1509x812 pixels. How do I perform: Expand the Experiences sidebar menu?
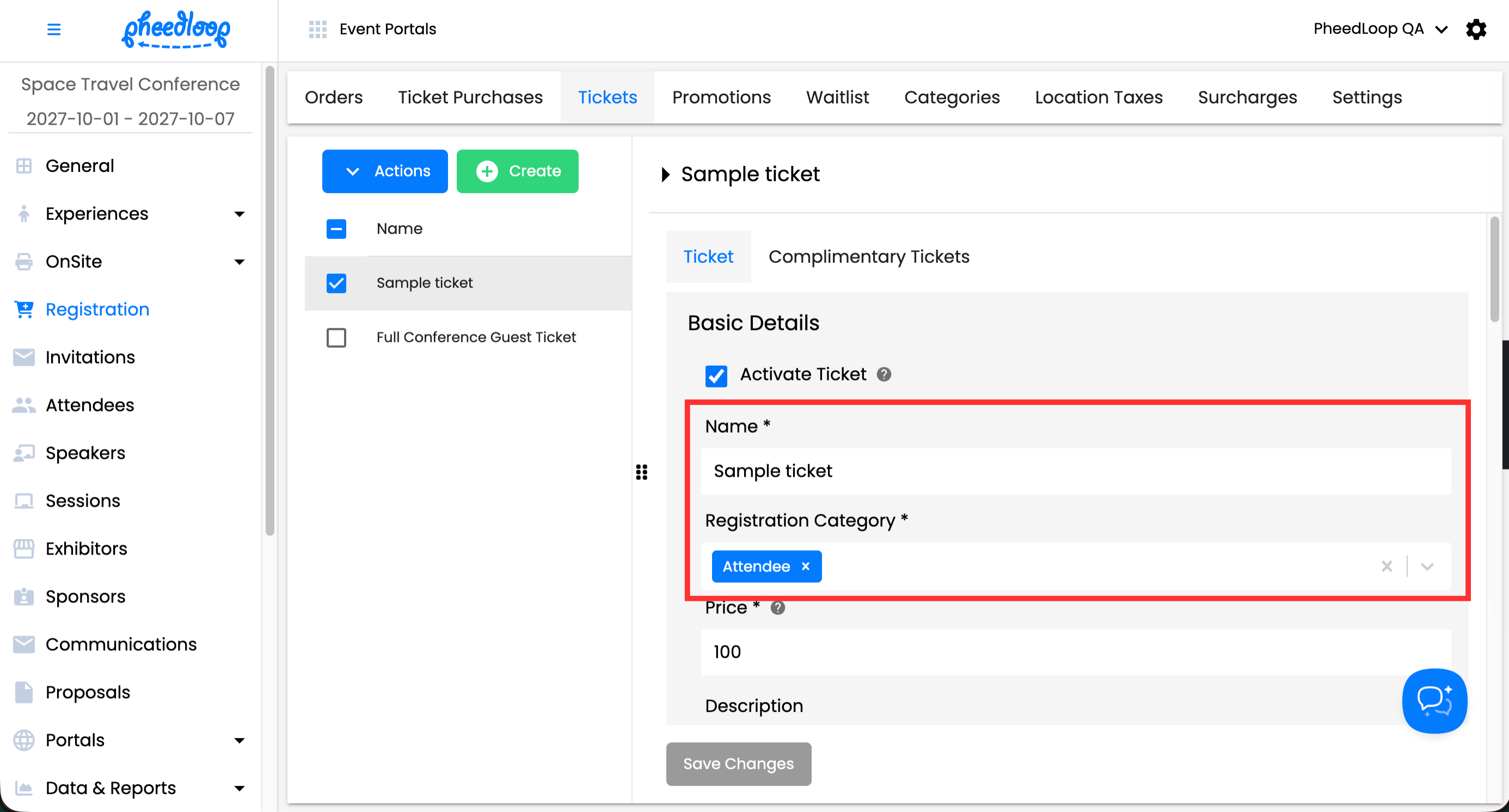coord(238,214)
